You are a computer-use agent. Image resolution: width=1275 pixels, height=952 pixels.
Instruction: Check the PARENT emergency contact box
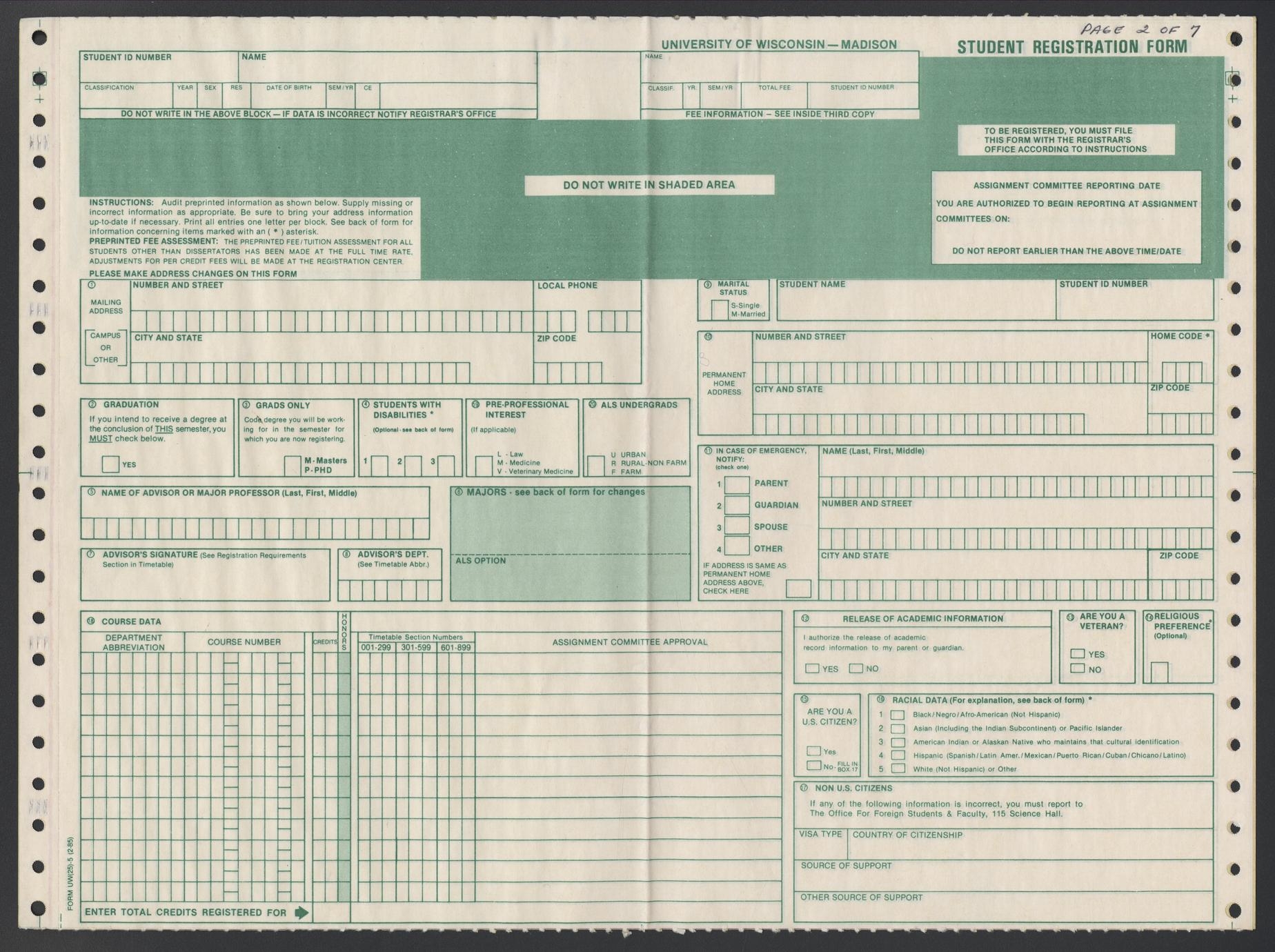click(737, 484)
